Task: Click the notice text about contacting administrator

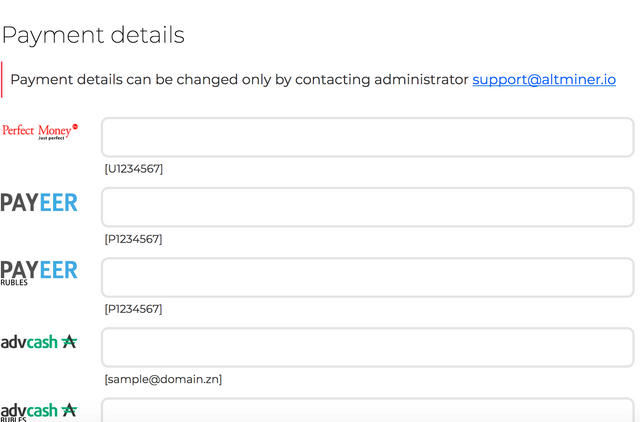Action: [x=239, y=80]
